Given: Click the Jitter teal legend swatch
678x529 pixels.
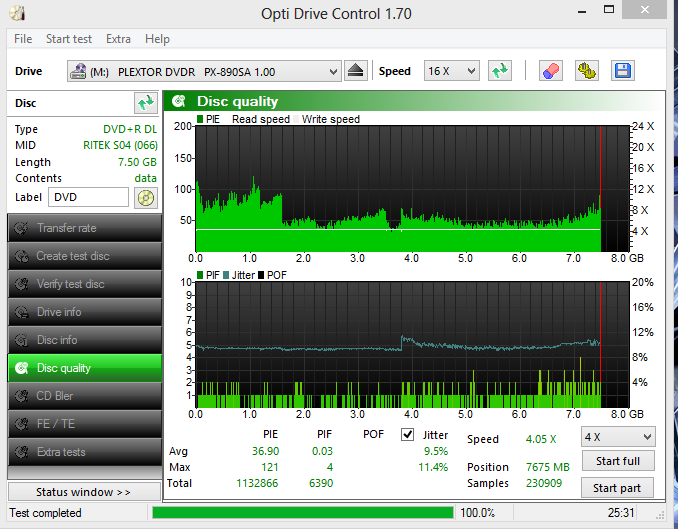Looking at the screenshot, I should [x=226, y=275].
